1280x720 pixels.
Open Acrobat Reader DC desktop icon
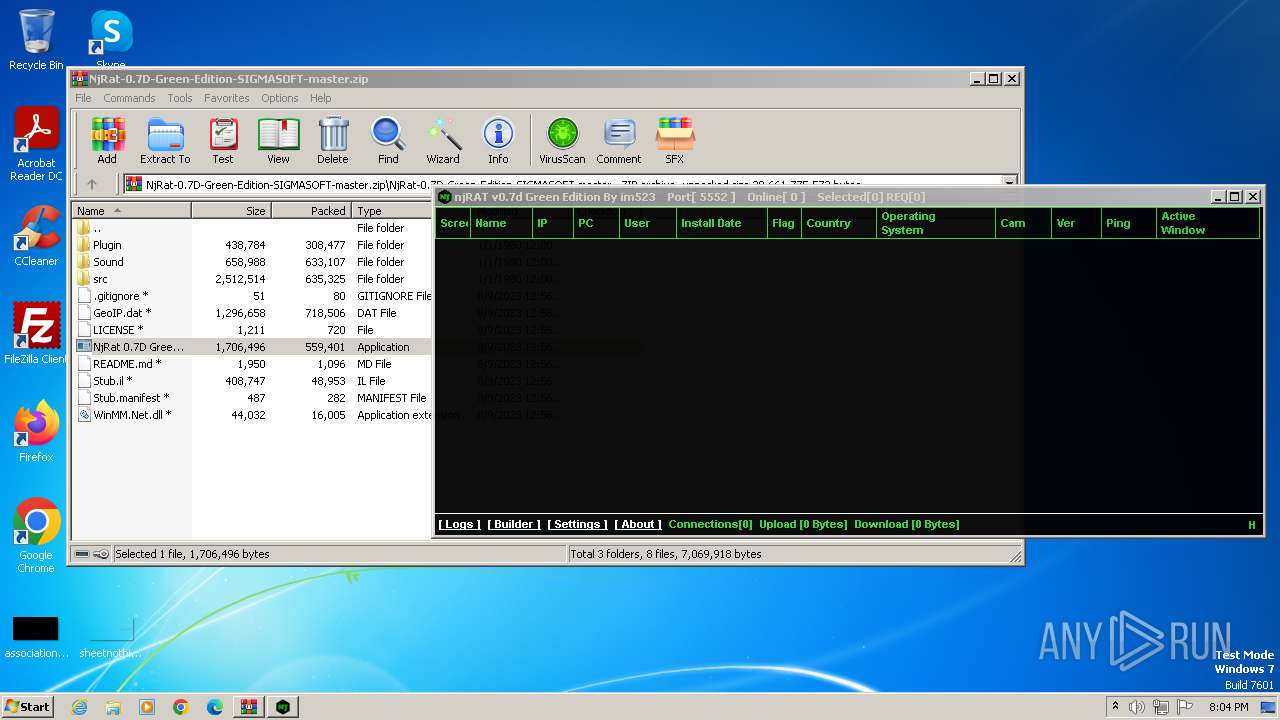[x=36, y=145]
